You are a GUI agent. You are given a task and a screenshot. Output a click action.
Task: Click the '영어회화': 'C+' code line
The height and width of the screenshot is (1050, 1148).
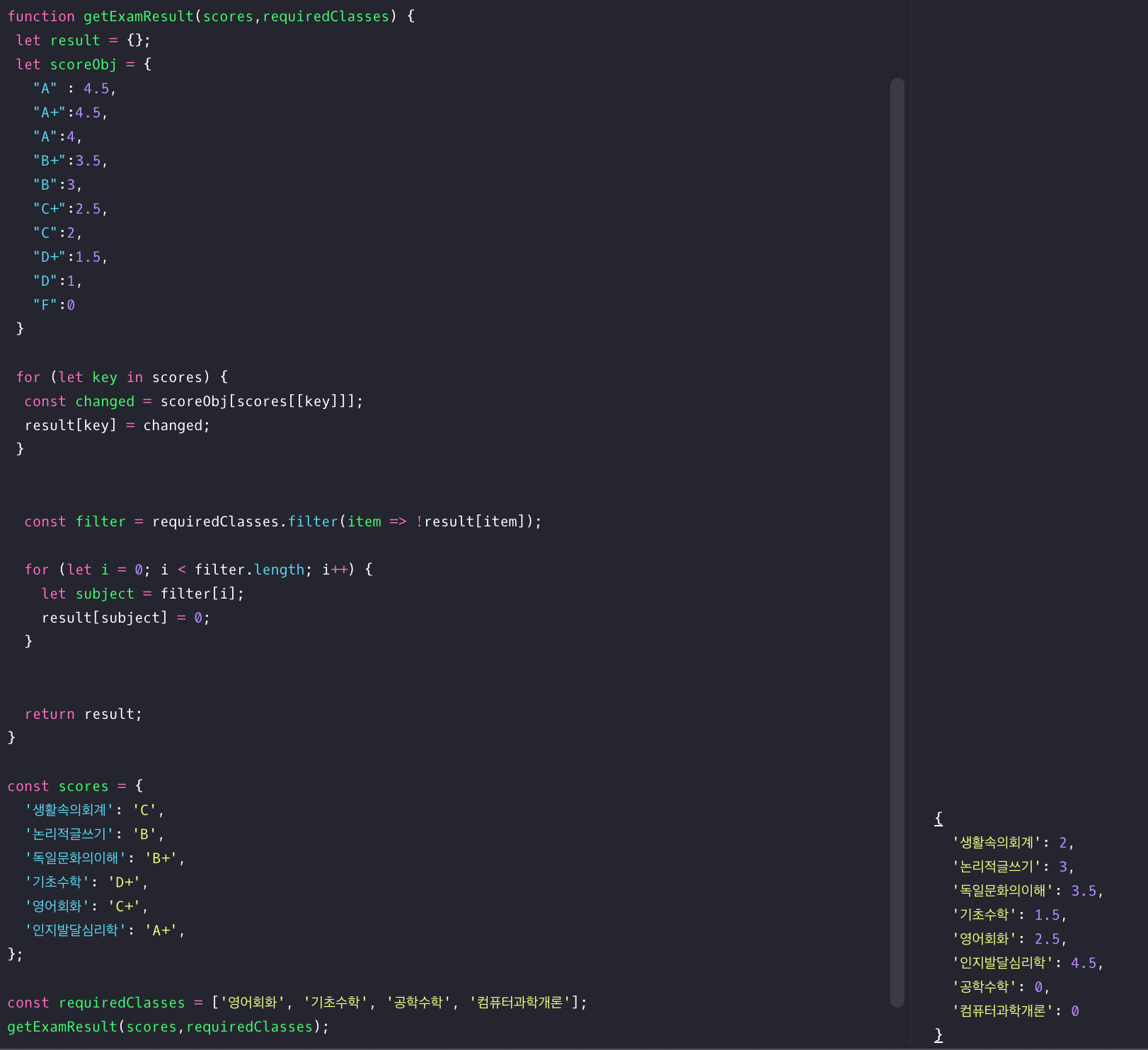86,906
